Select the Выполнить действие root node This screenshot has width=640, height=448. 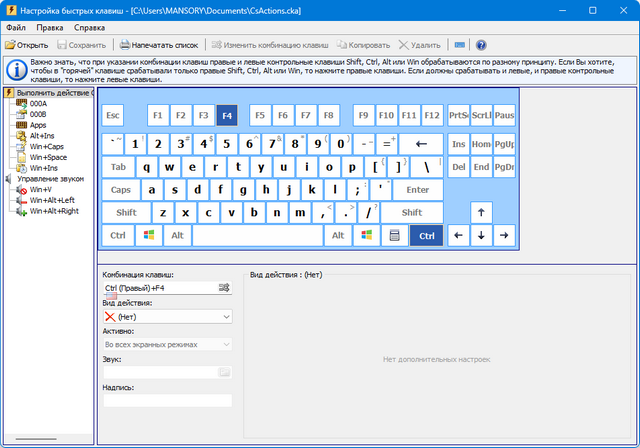tap(53, 93)
